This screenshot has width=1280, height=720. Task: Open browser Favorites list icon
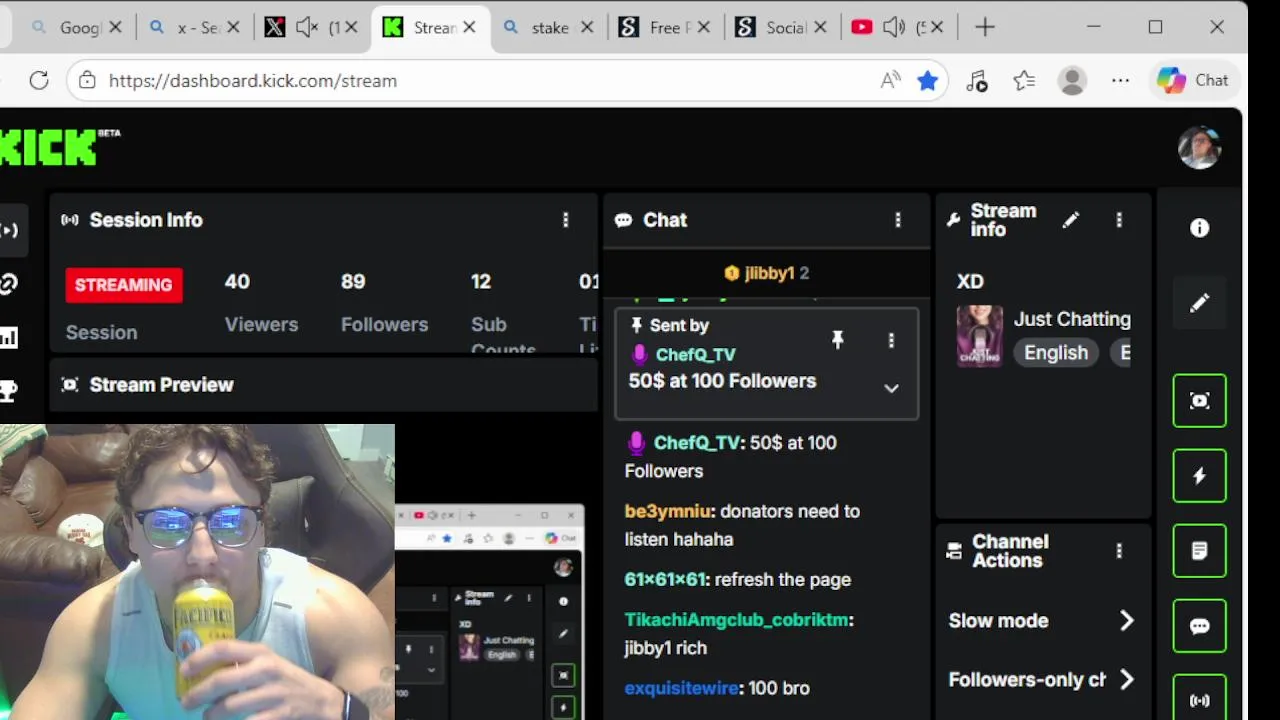tap(1024, 81)
